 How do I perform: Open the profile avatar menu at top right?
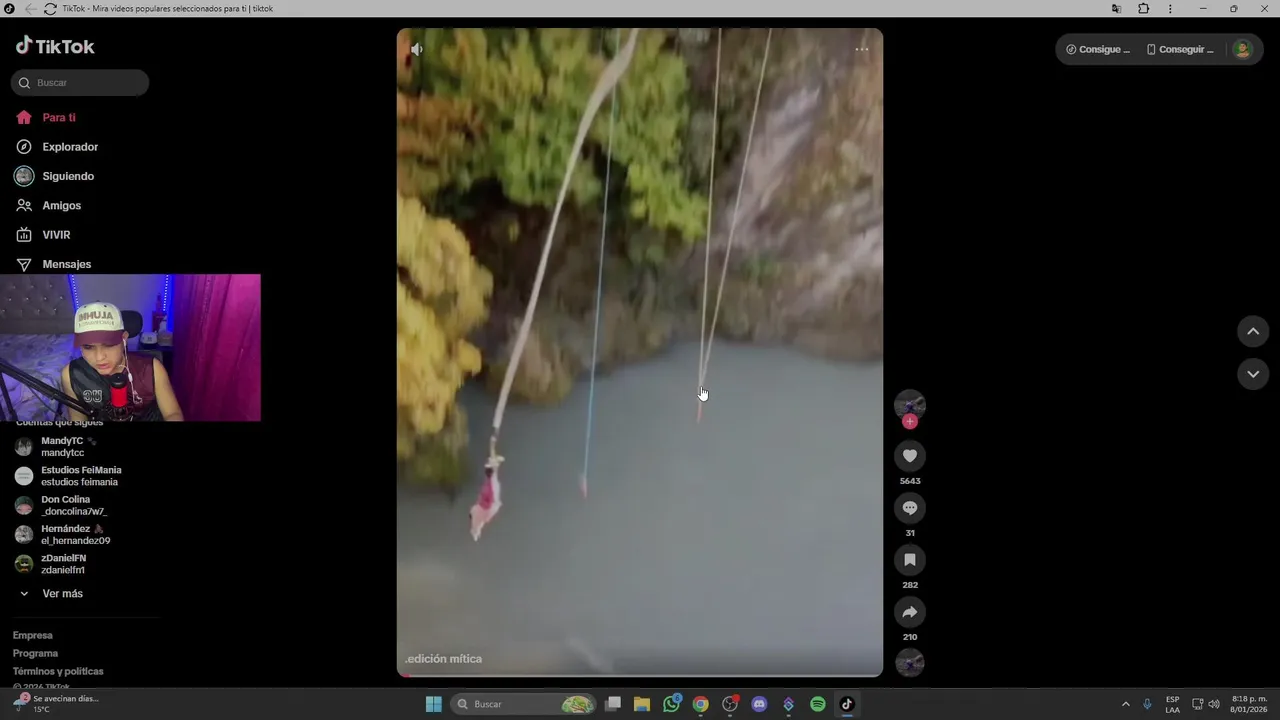click(x=1242, y=49)
